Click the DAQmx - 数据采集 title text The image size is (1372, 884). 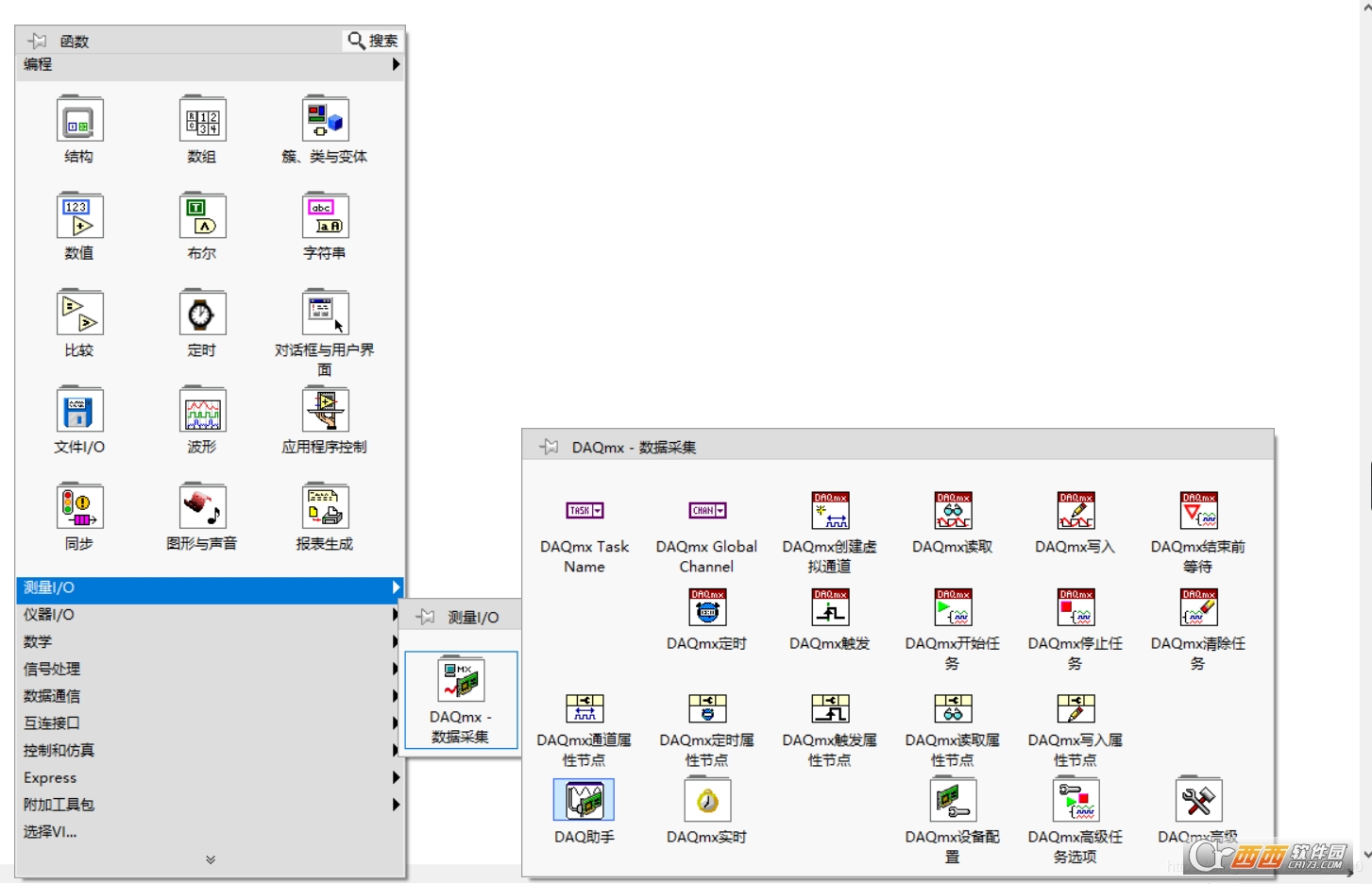pyautogui.click(x=634, y=447)
